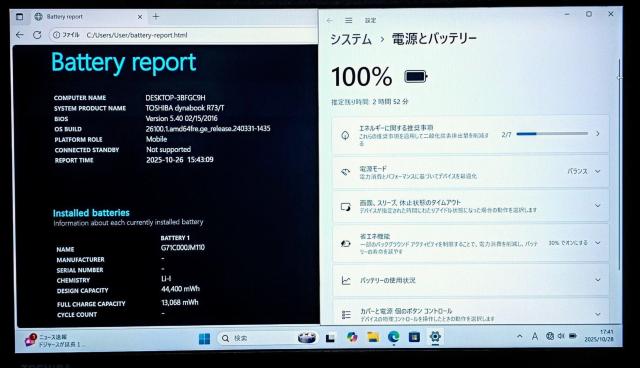Click the Settings window scrollbar
The width and height of the screenshot is (640, 368).
click(x=619, y=163)
